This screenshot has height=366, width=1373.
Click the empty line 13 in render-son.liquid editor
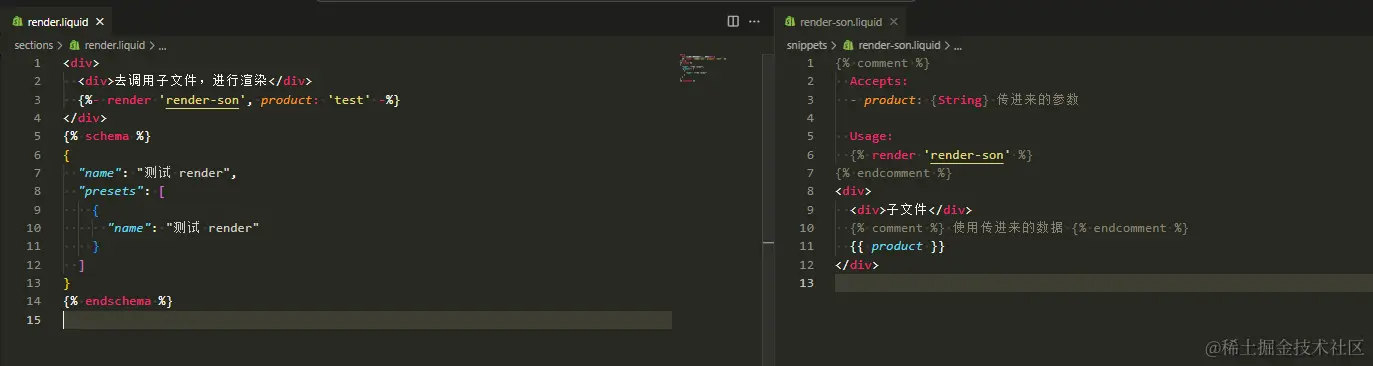point(1104,283)
